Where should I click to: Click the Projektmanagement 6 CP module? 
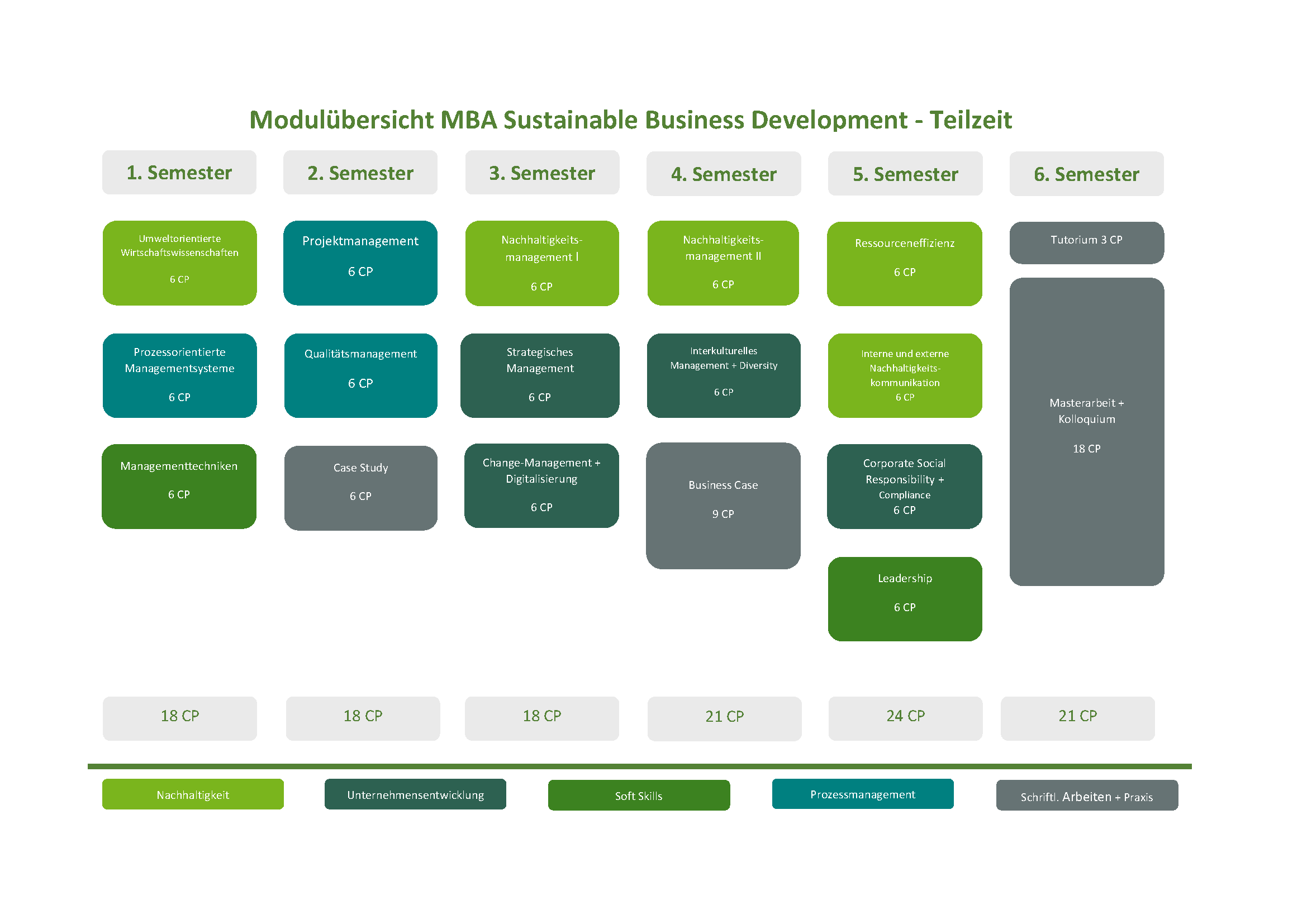tap(360, 263)
